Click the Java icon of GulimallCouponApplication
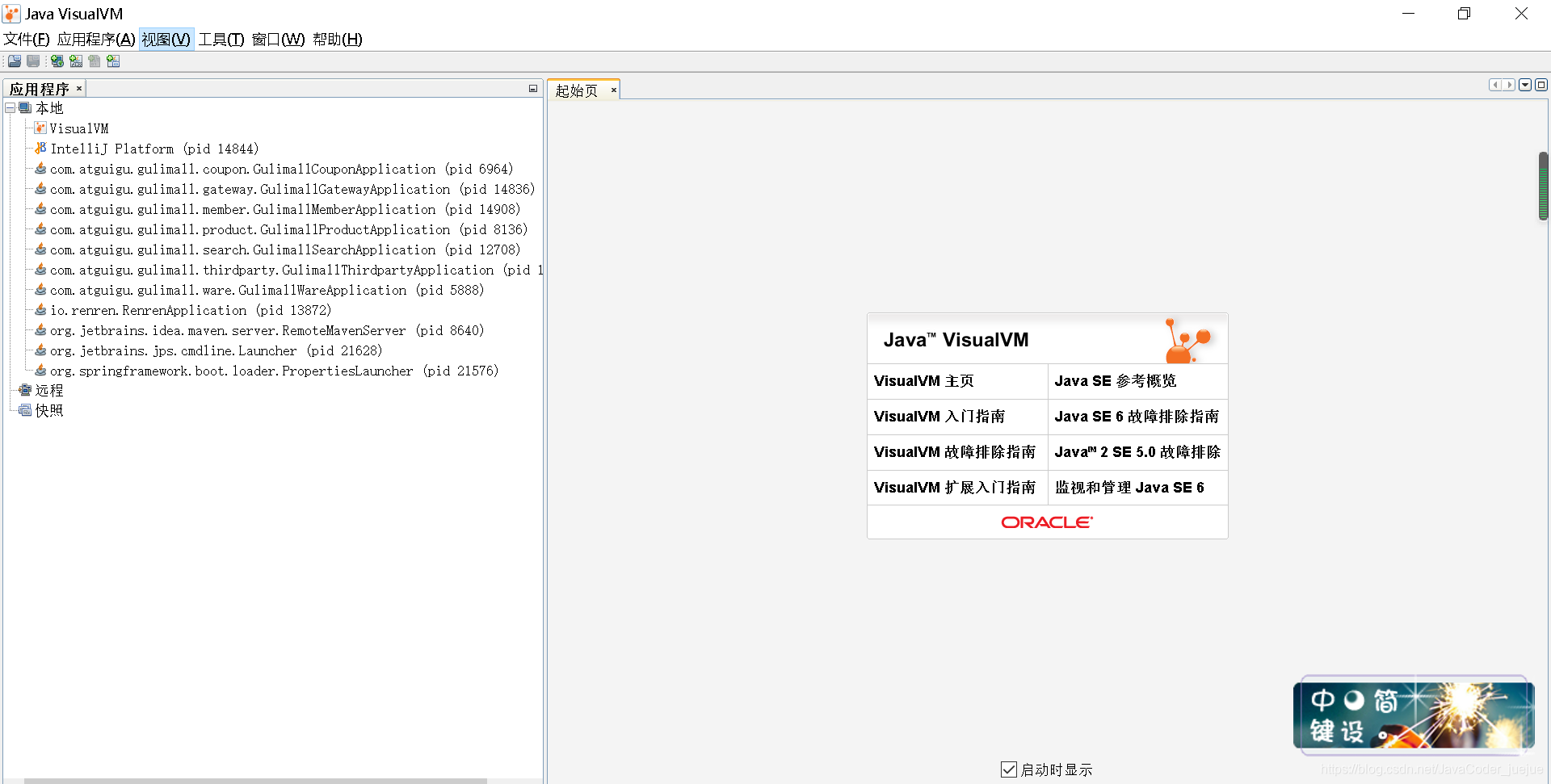Screen dimensions: 1551x784 pos(40,169)
